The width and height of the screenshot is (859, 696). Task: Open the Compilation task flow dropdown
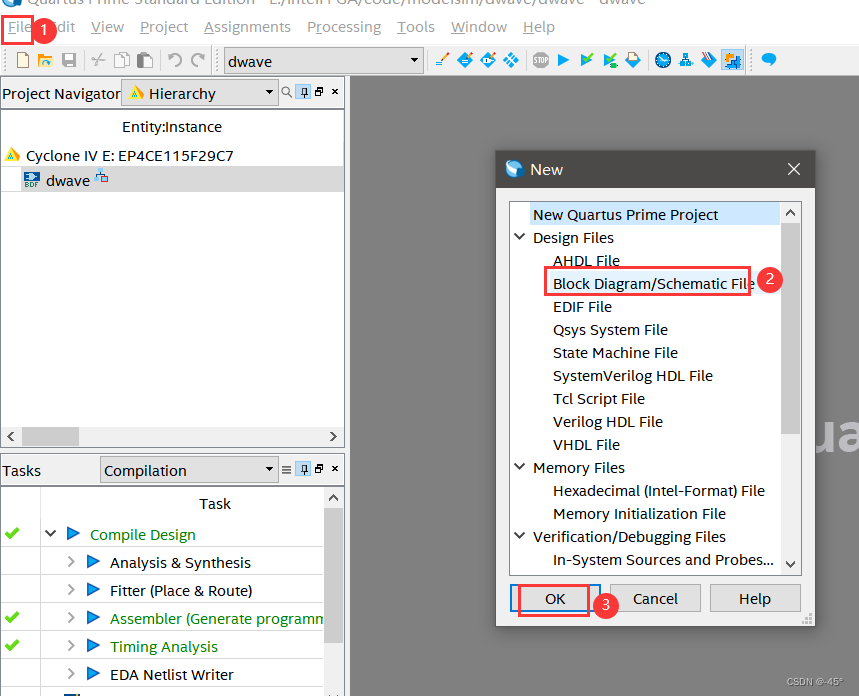coord(189,470)
